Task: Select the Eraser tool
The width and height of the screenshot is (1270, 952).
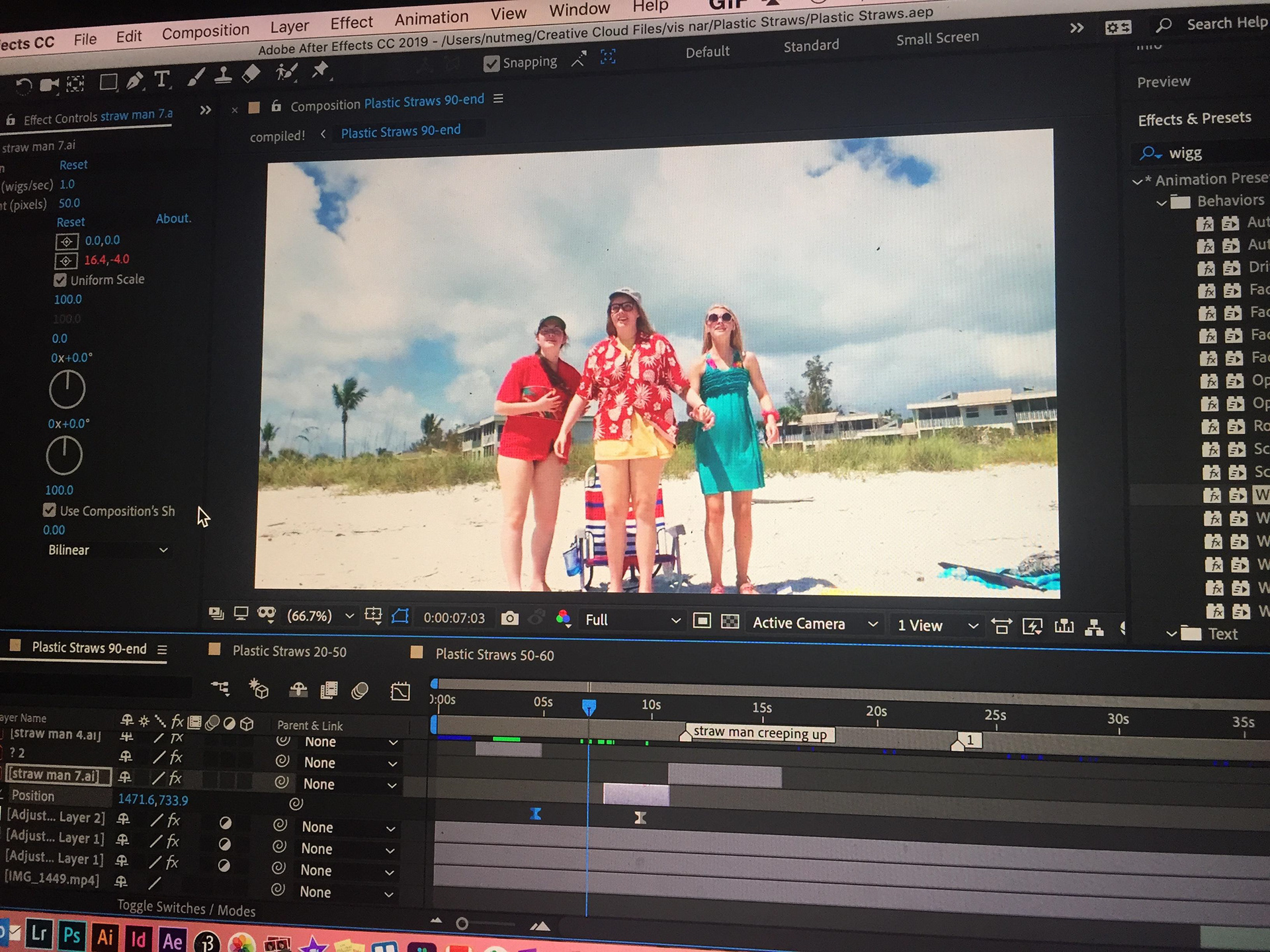Action: coord(251,73)
